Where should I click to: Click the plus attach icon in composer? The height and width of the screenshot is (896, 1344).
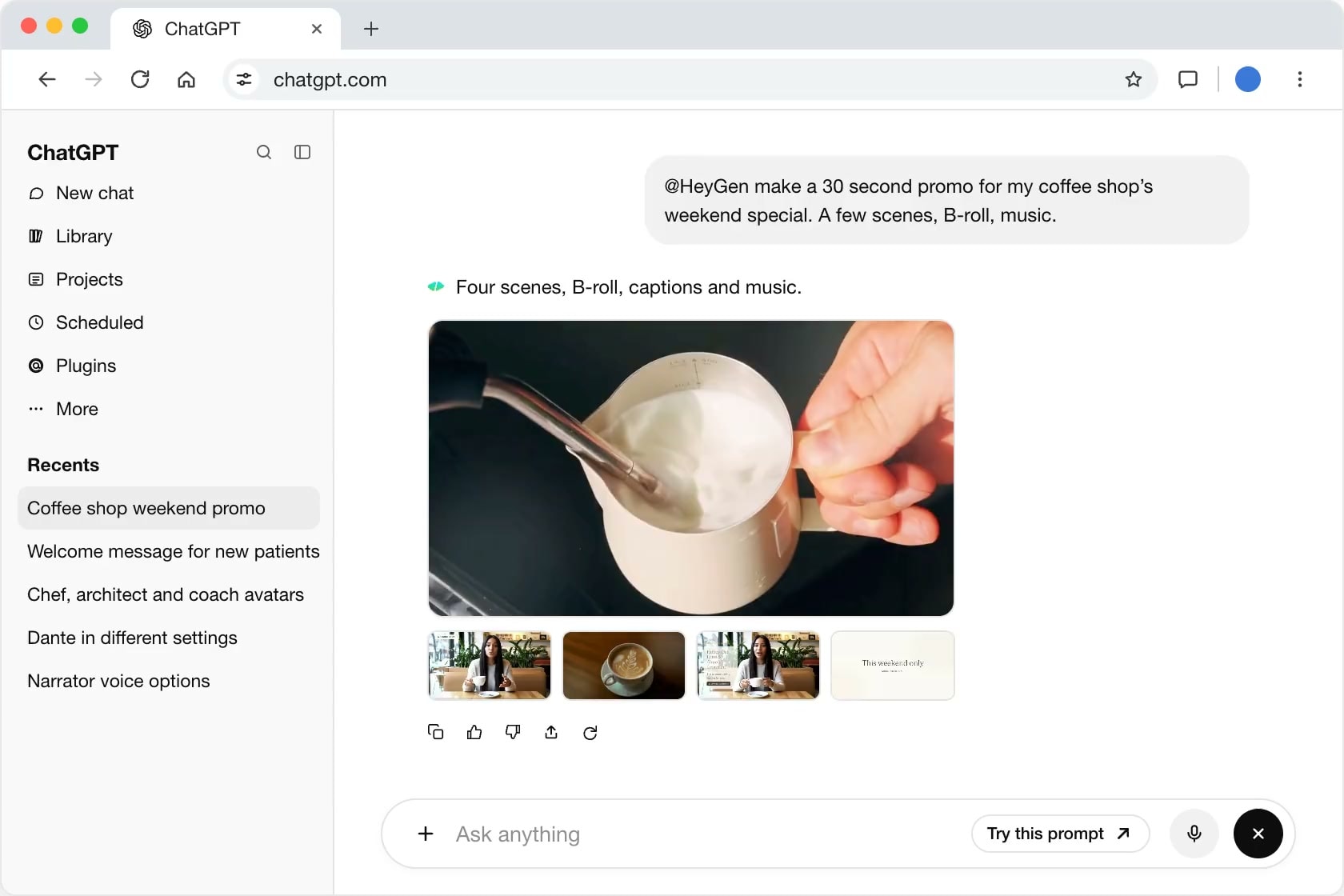[426, 834]
